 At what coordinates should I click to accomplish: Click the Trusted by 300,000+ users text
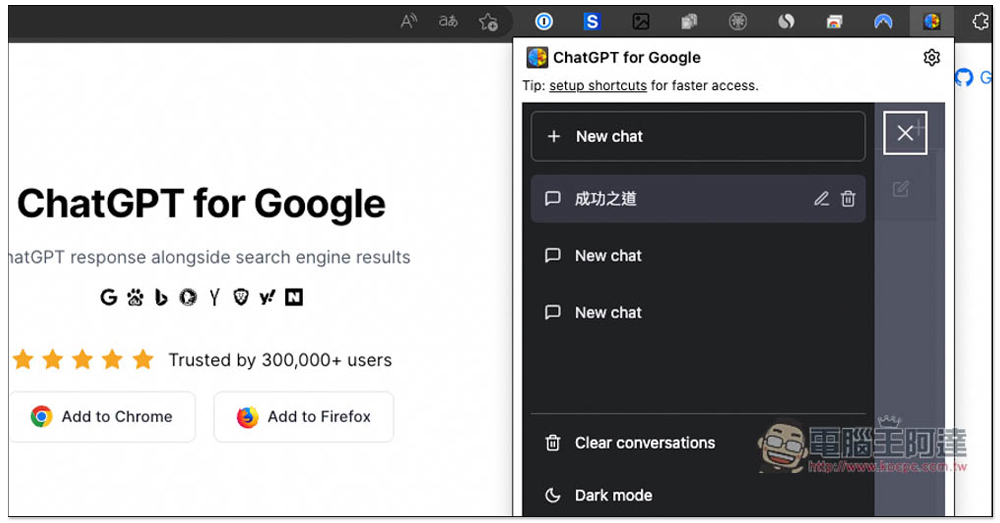[280, 360]
